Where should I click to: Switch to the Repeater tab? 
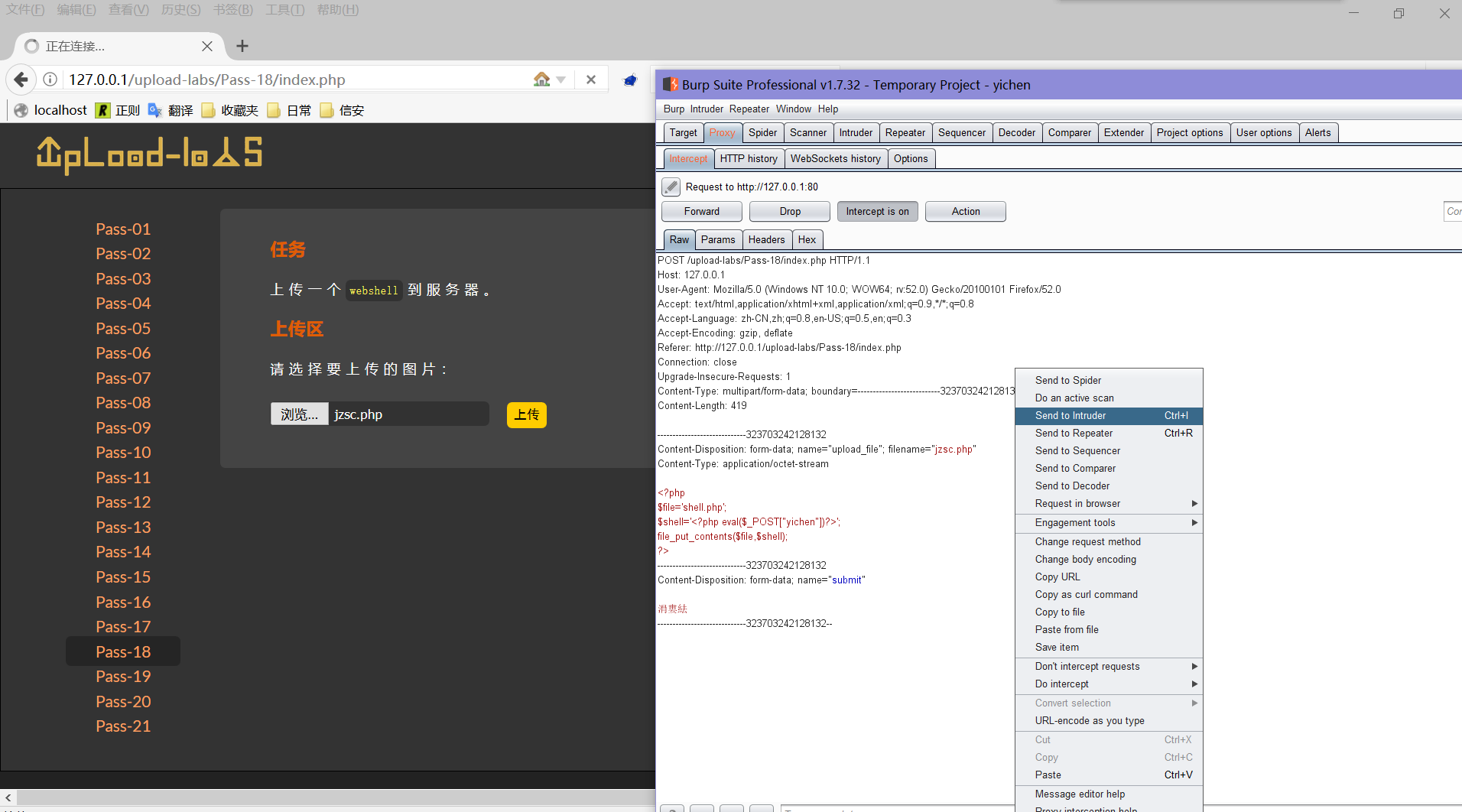coord(905,132)
